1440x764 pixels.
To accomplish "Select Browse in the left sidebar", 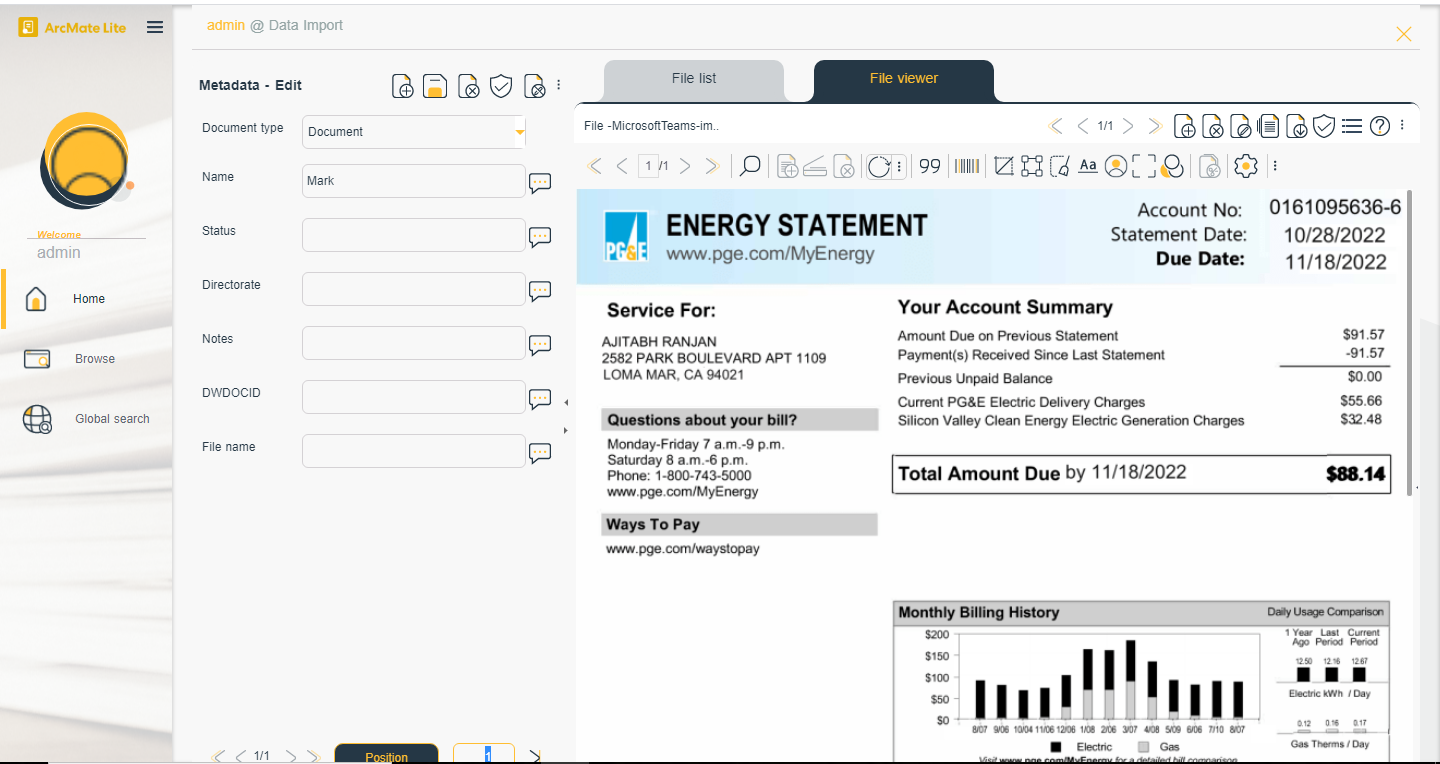I will [x=95, y=359].
